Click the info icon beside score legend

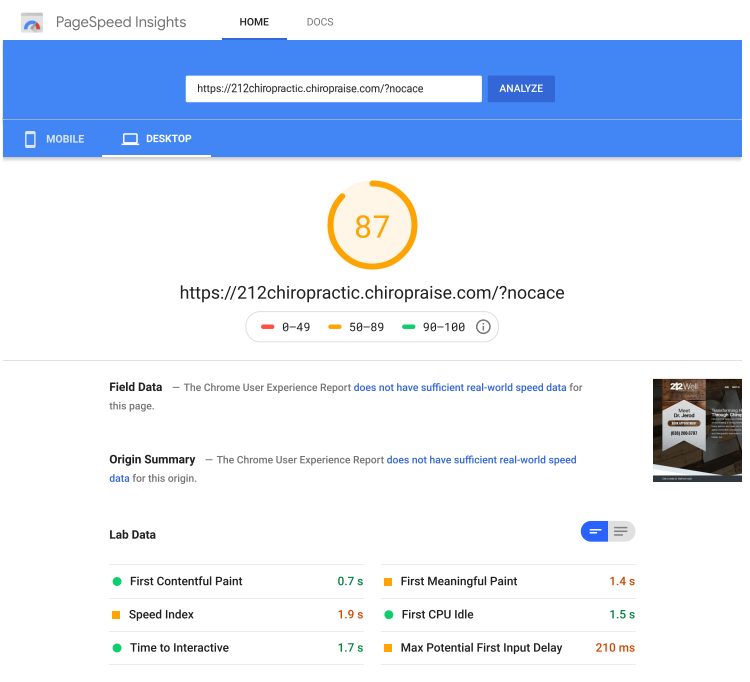pyautogui.click(x=483, y=327)
